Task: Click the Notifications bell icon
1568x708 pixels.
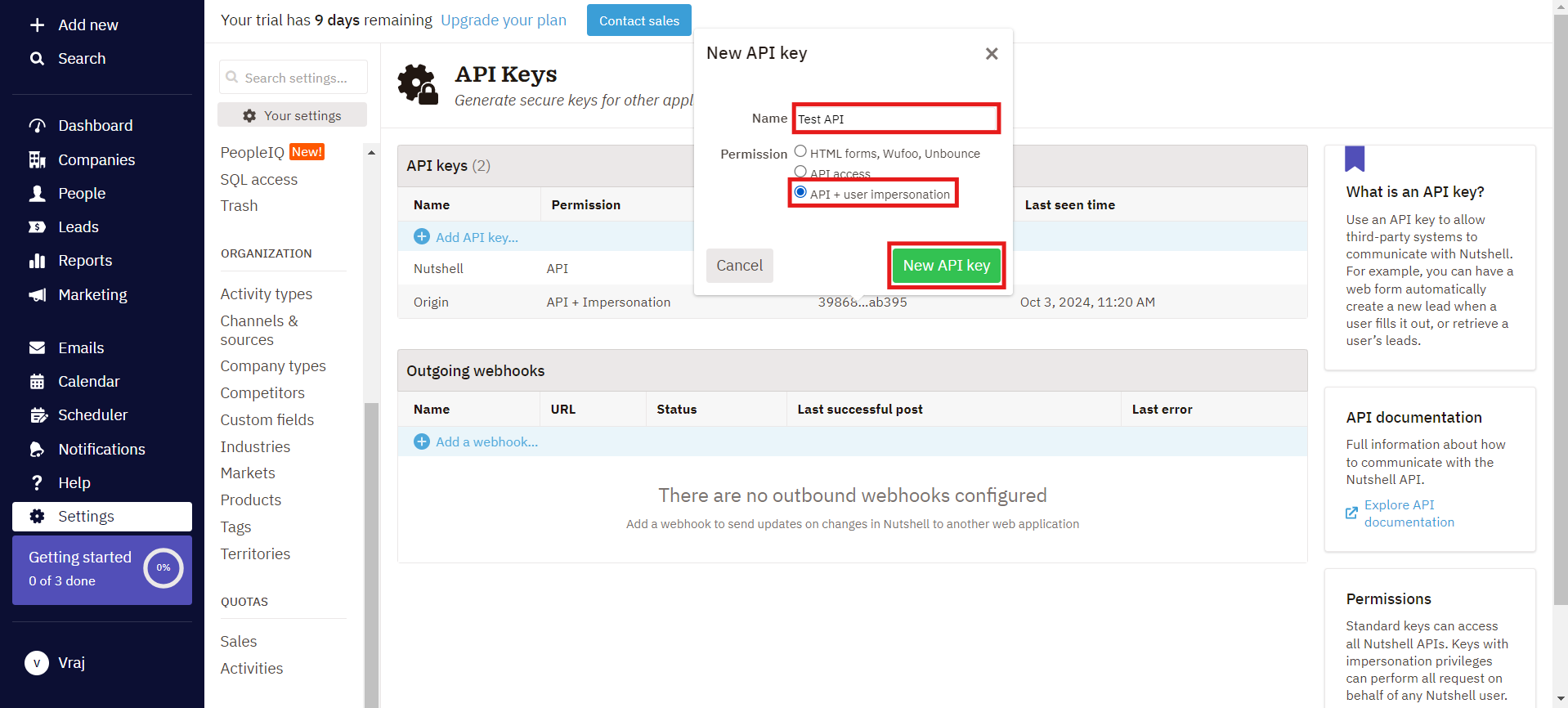Action: pos(37,449)
